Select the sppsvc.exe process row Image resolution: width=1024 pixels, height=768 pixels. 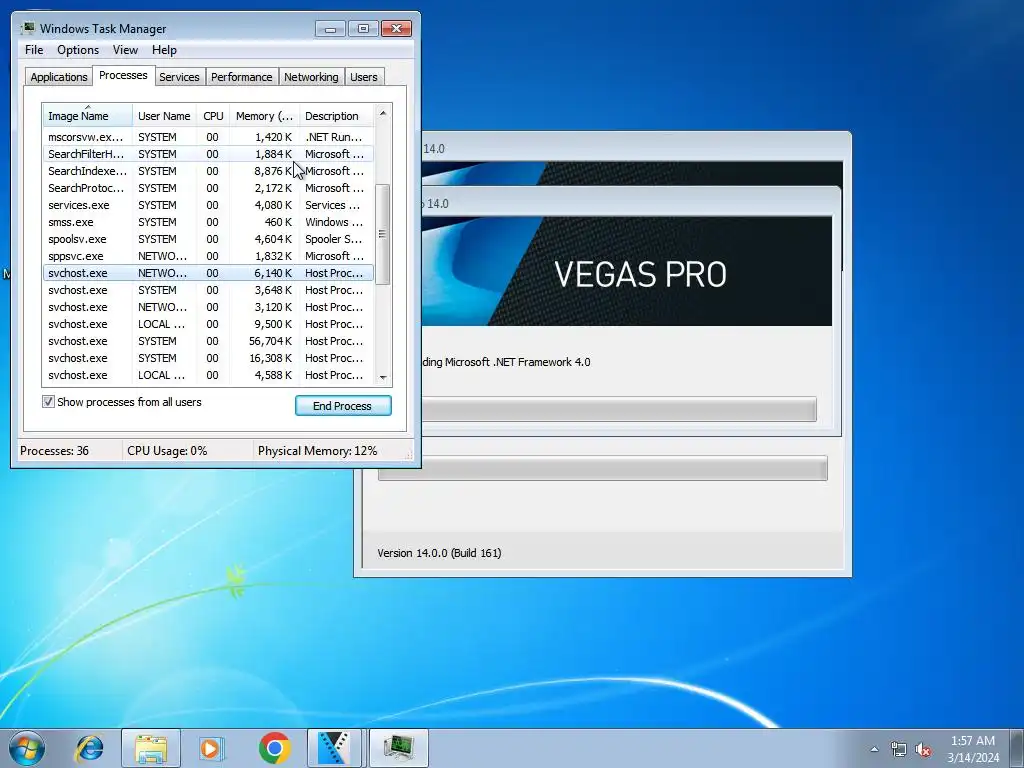(x=208, y=256)
